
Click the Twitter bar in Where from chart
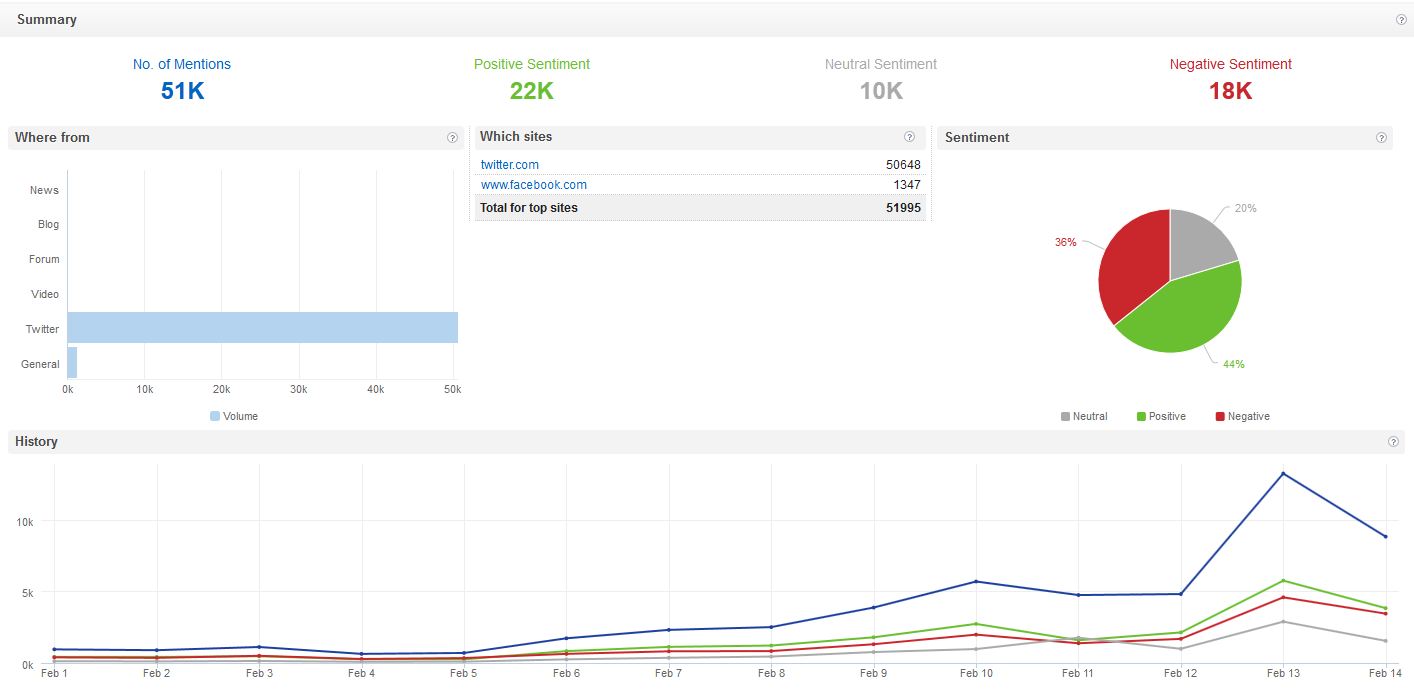[x=262, y=328]
